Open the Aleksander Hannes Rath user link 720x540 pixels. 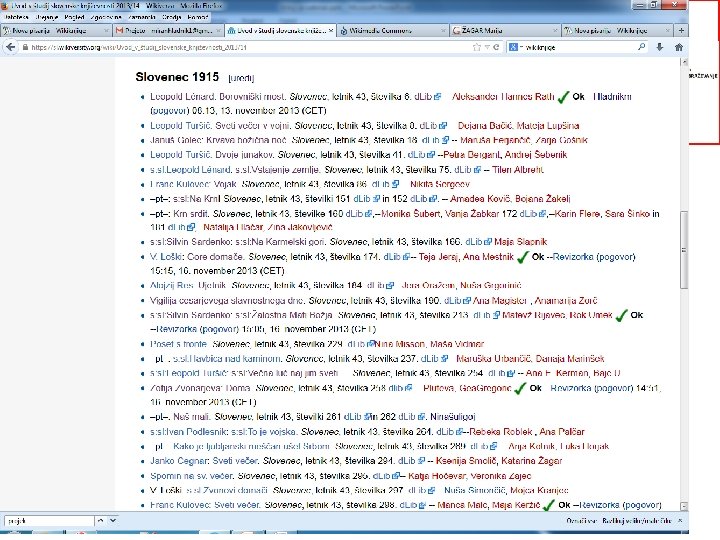[503, 97]
